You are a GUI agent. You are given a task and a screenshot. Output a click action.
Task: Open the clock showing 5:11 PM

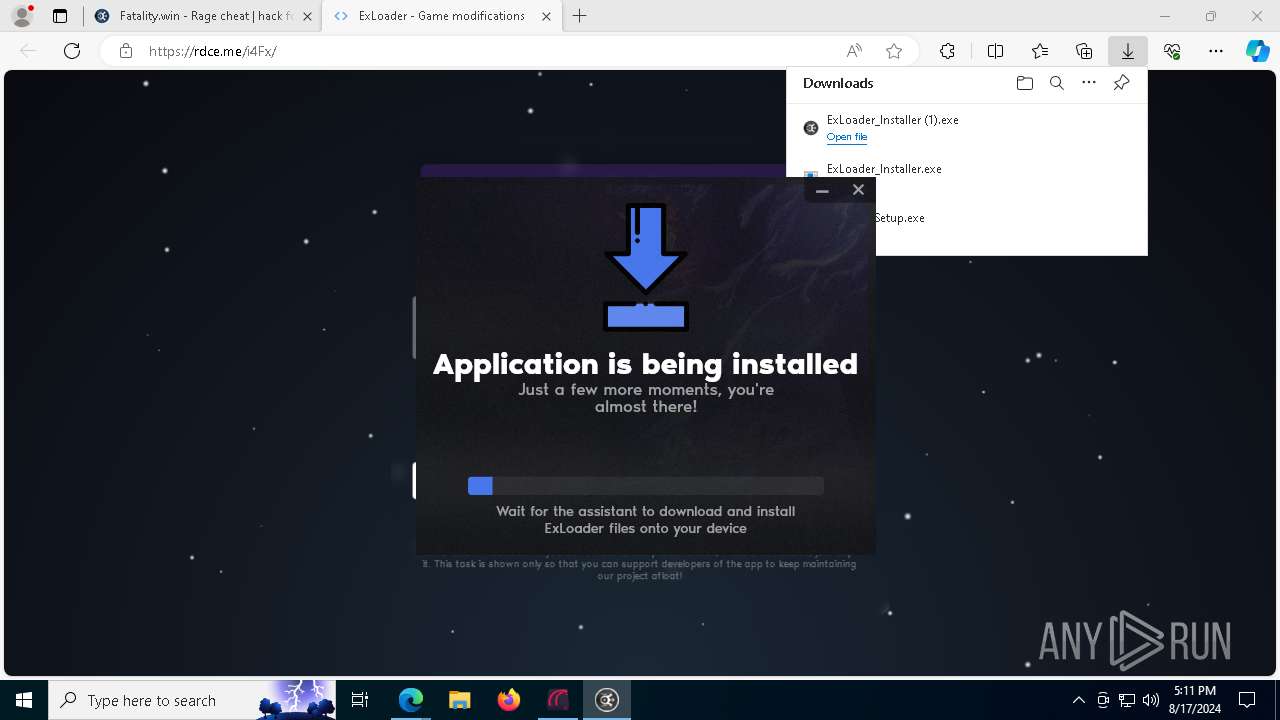point(1194,700)
